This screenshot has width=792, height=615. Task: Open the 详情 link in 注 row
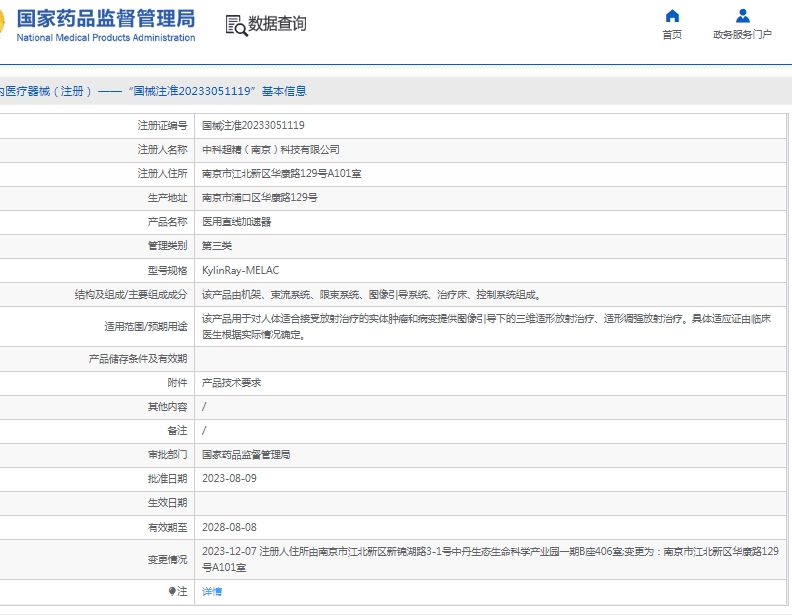[212, 591]
